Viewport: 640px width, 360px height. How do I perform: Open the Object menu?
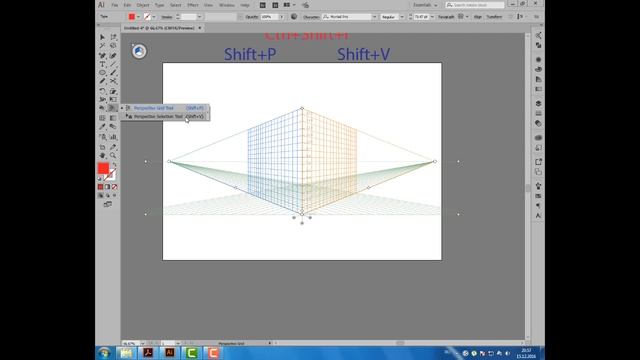pos(143,5)
